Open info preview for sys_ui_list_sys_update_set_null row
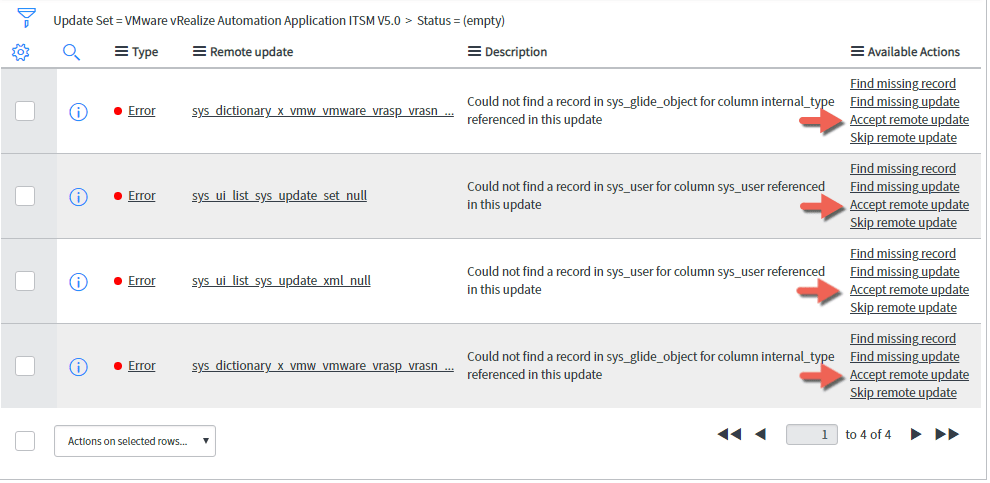 (78, 196)
